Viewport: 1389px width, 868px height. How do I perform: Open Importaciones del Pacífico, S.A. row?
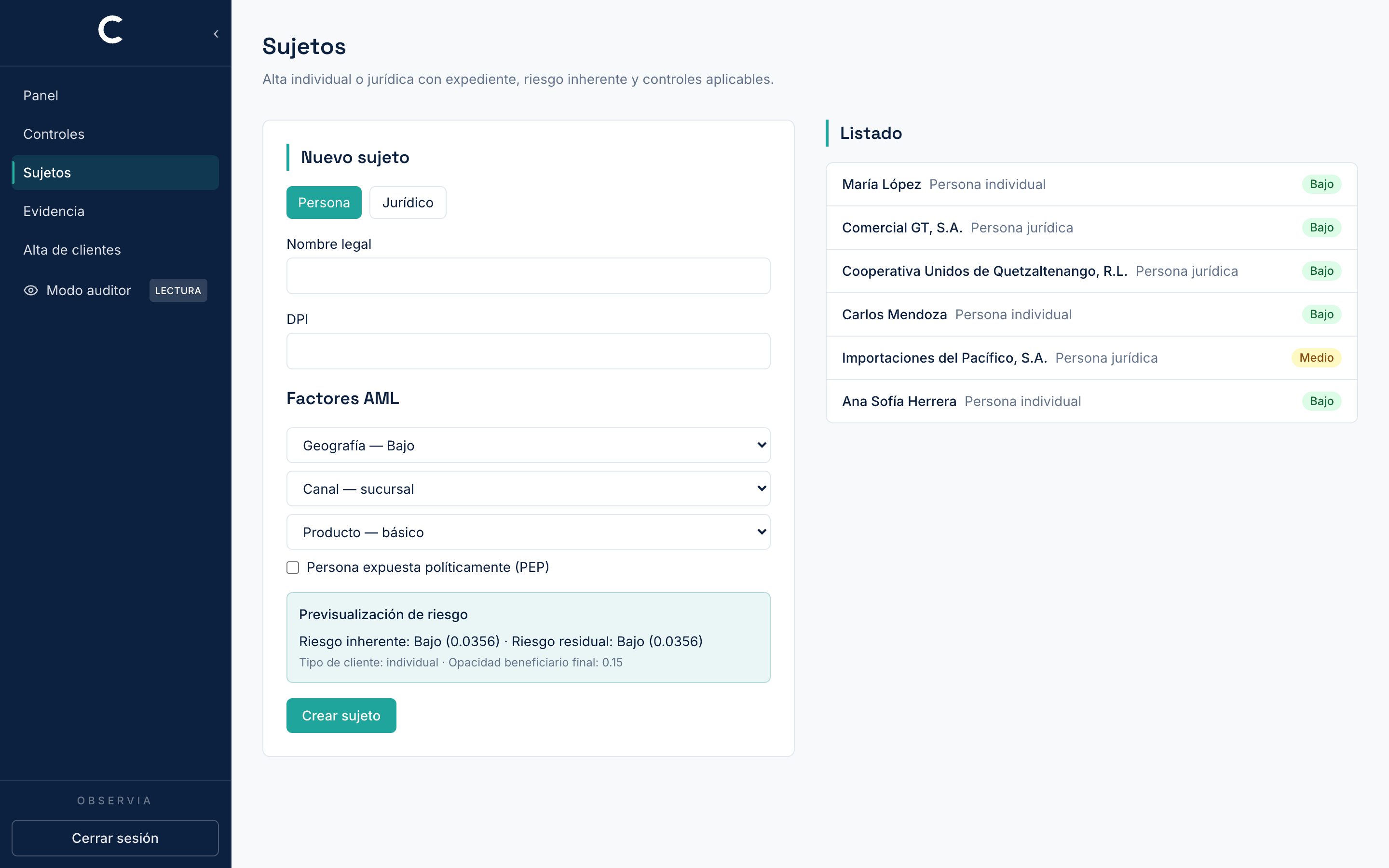[1091, 358]
